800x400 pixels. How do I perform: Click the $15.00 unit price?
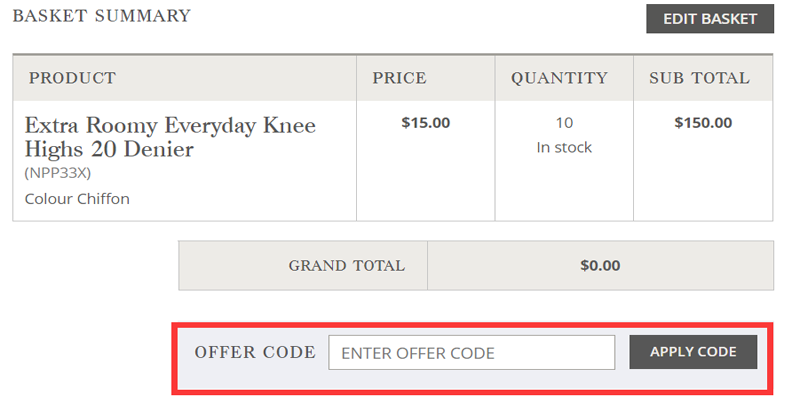tap(425, 123)
